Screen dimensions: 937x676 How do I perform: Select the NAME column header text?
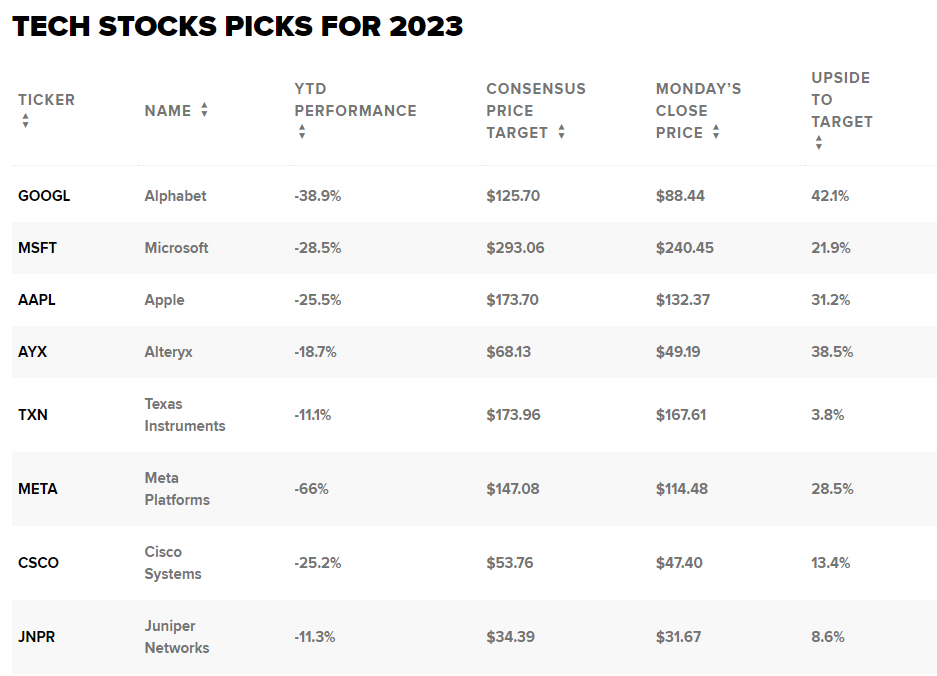(168, 111)
